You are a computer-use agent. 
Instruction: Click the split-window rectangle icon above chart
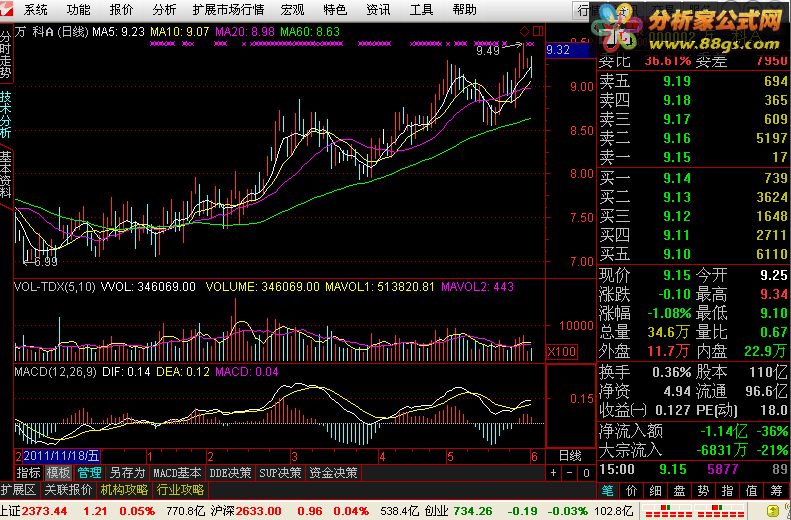point(538,31)
